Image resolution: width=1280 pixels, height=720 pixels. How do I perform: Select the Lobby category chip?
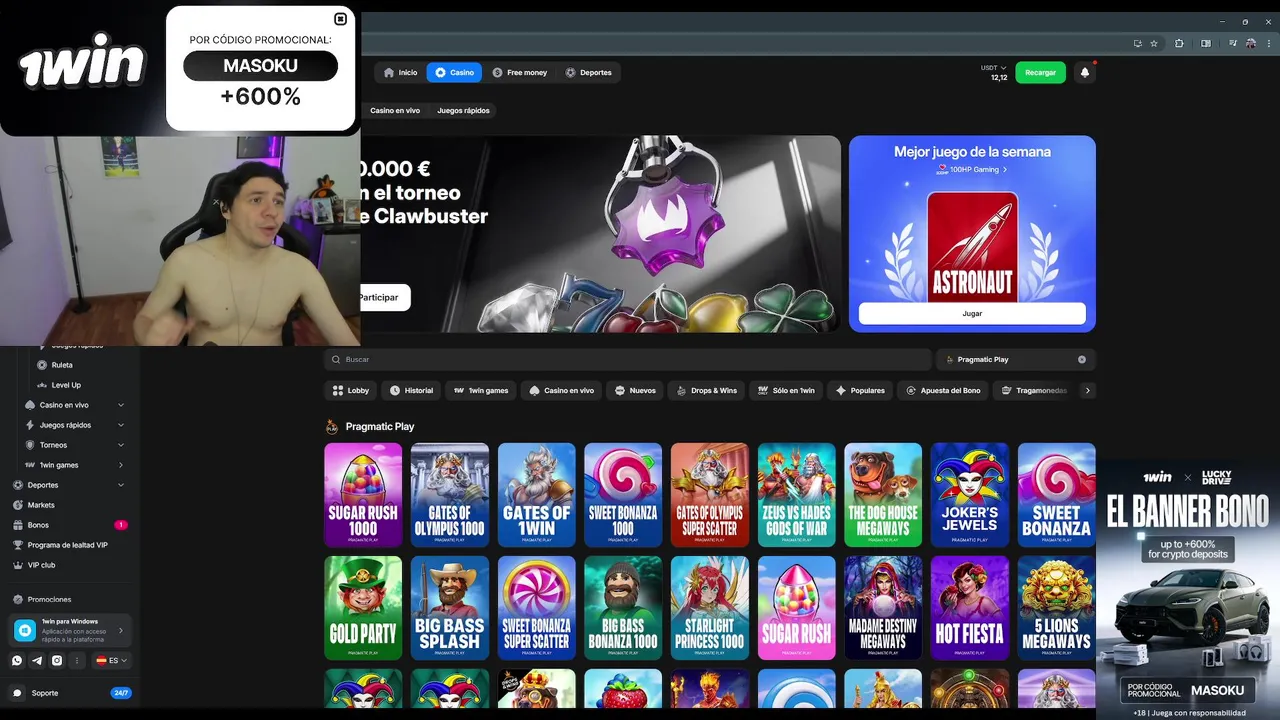tap(351, 390)
